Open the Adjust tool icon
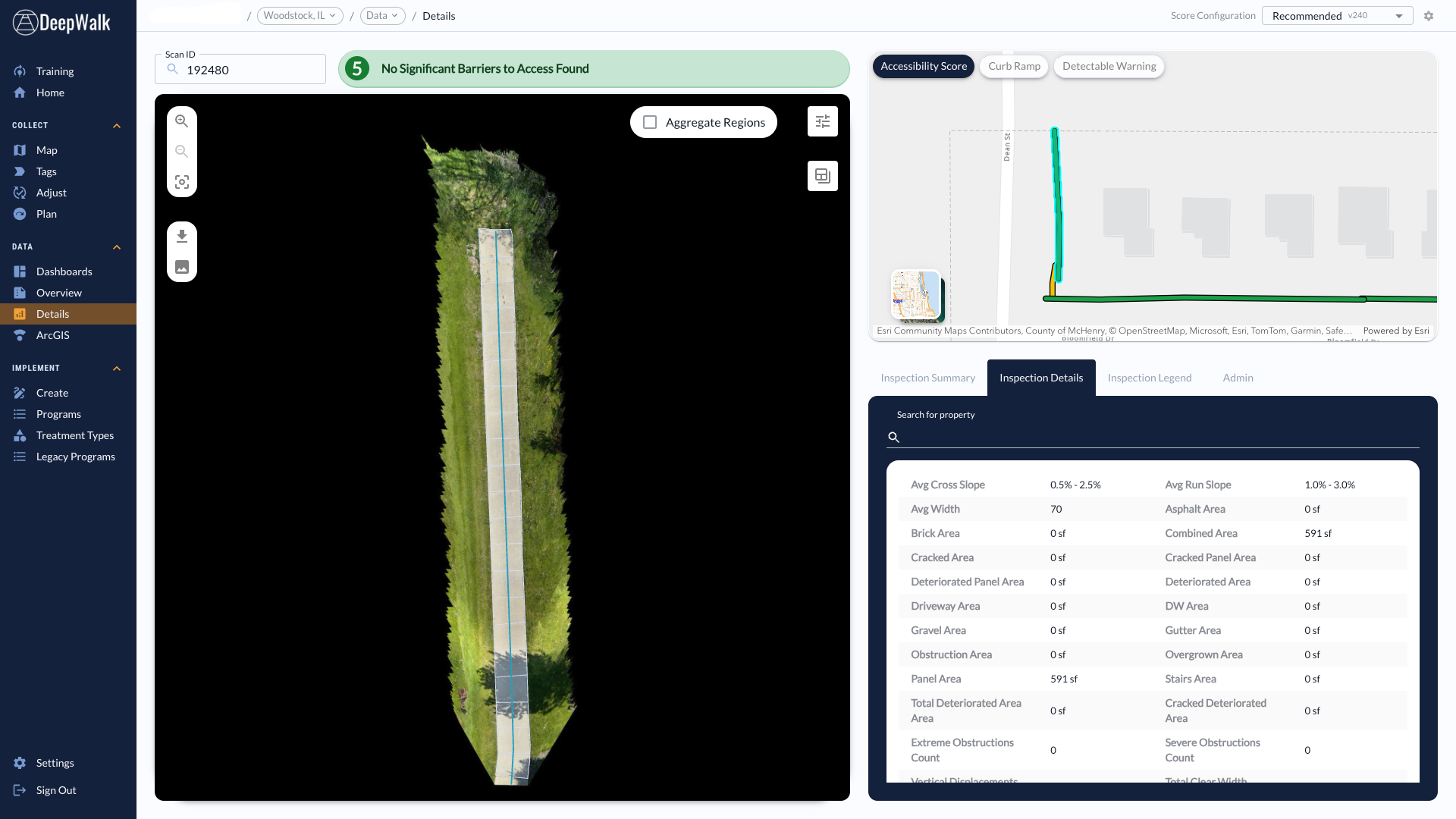The height and width of the screenshot is (819, 1456). click(20, 193)
